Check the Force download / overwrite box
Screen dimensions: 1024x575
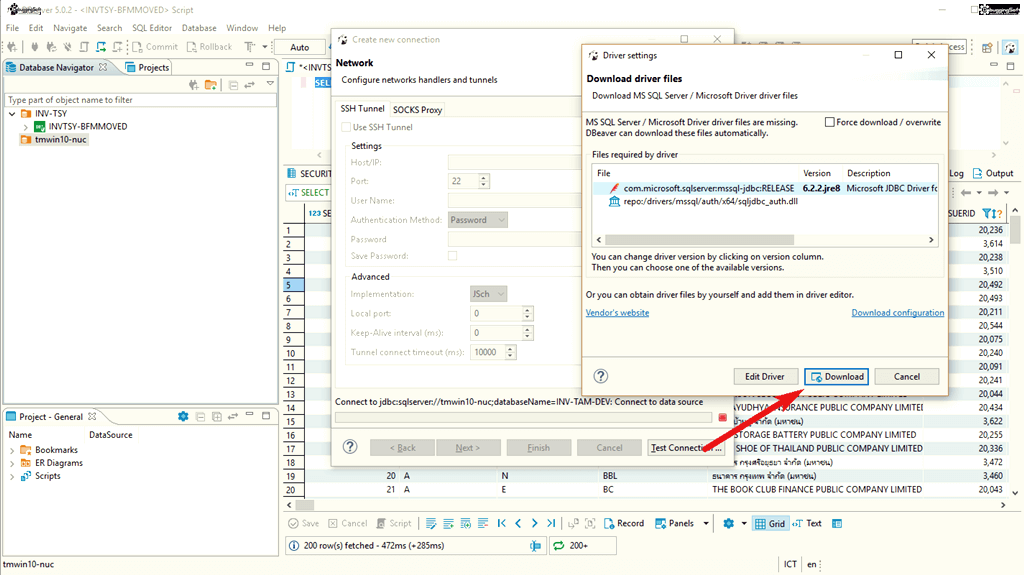click(829, 122)
